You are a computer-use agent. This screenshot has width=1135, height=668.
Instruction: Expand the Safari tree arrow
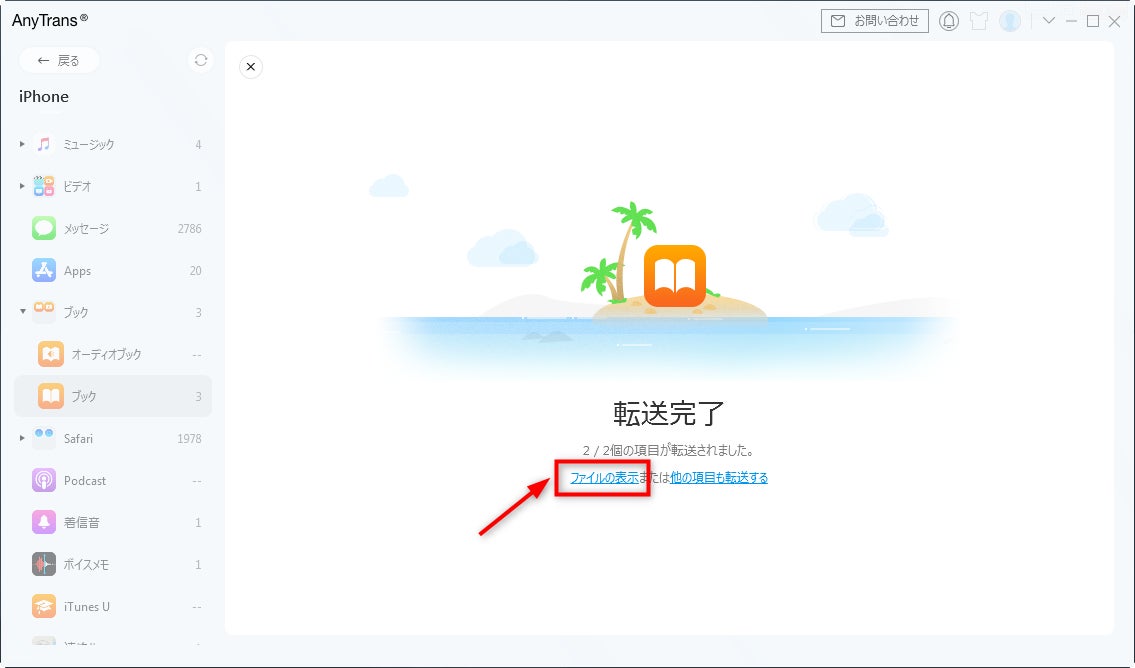click(x=22, y=438)
